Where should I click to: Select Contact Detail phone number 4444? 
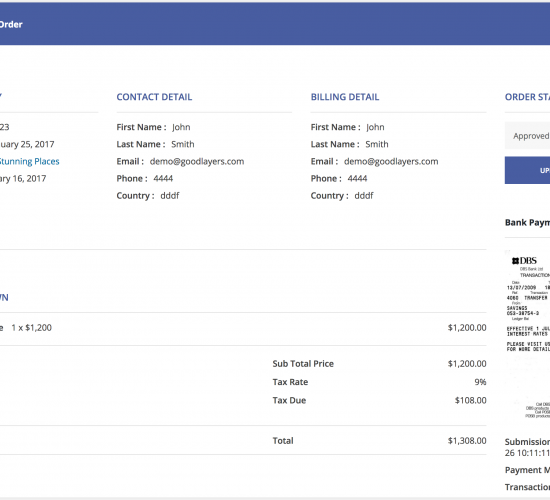(x=163, y=179)
